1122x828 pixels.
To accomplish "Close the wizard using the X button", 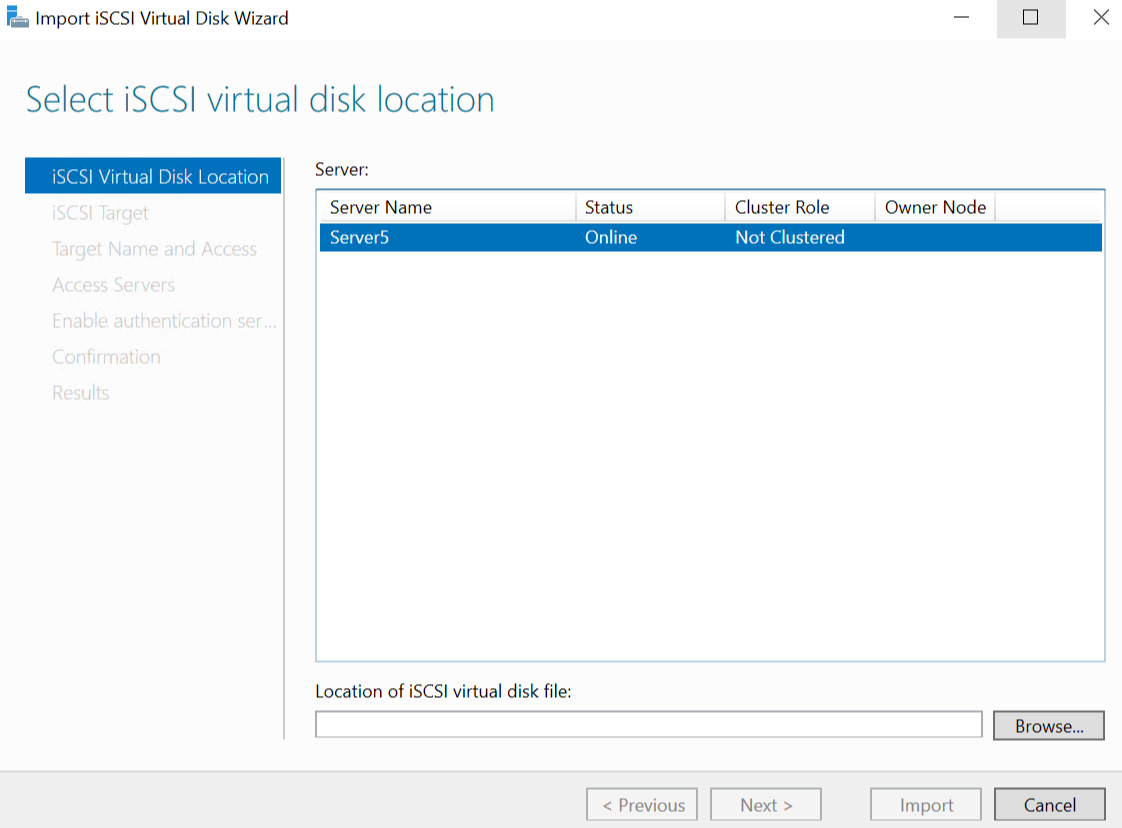I will [x=1100, y=18].
